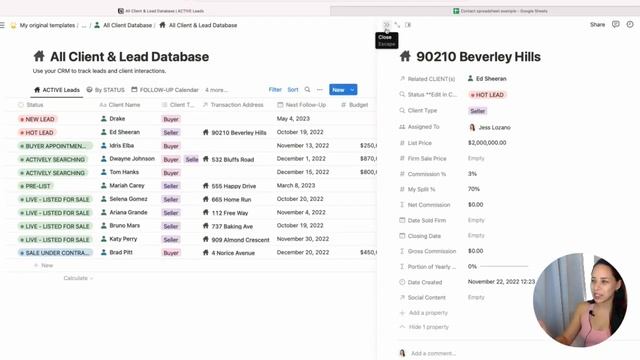This screenshot has height=360, width=640.
Task: Click Jess Lozano in Assigned To
Action: (490, 127)
